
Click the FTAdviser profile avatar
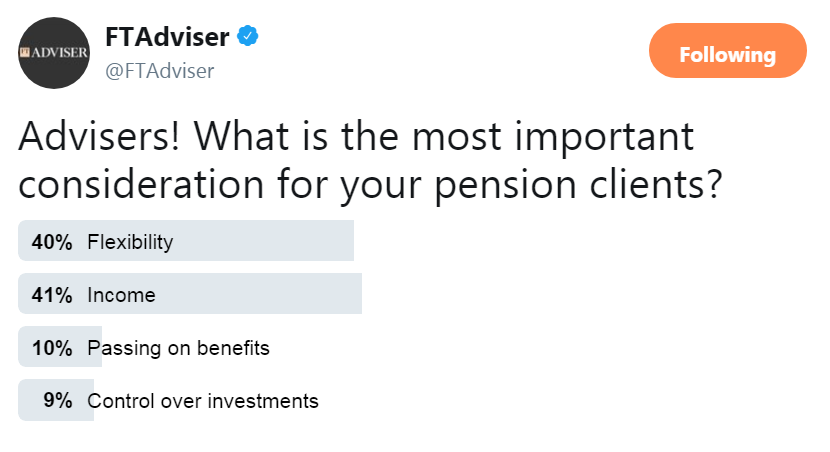tap(53, 53)
